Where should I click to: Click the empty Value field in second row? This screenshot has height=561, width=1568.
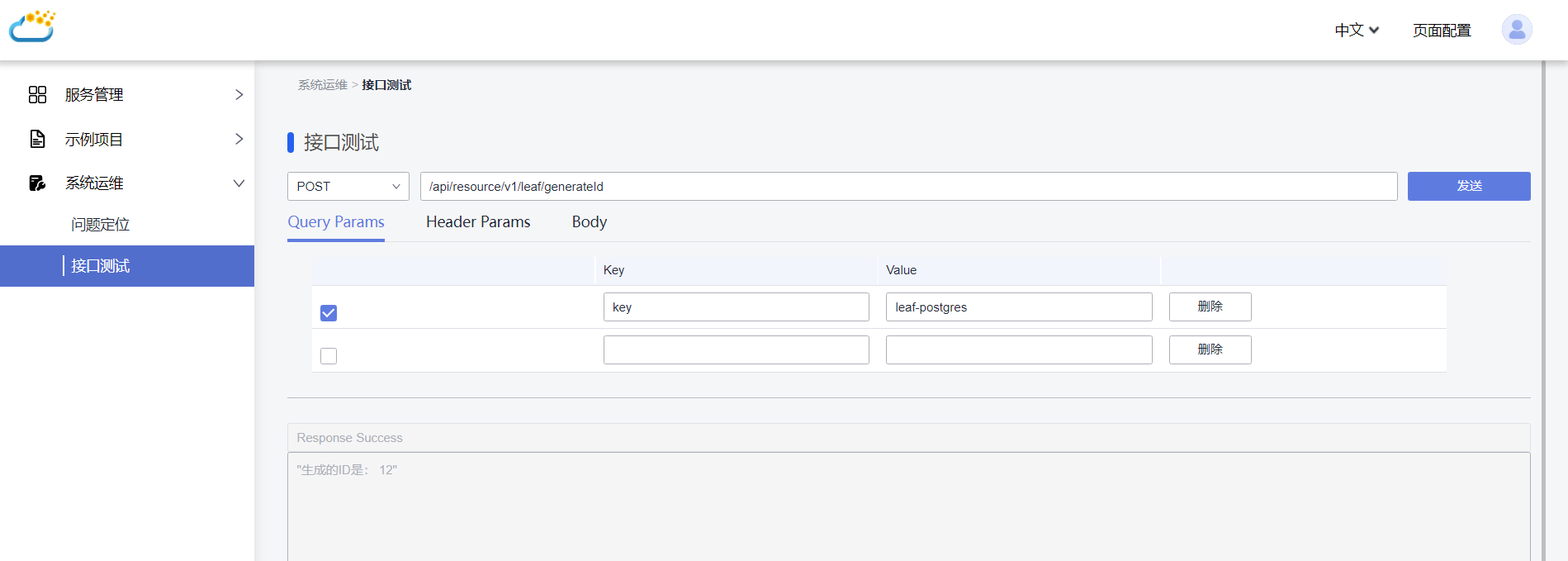[1018, 349]
